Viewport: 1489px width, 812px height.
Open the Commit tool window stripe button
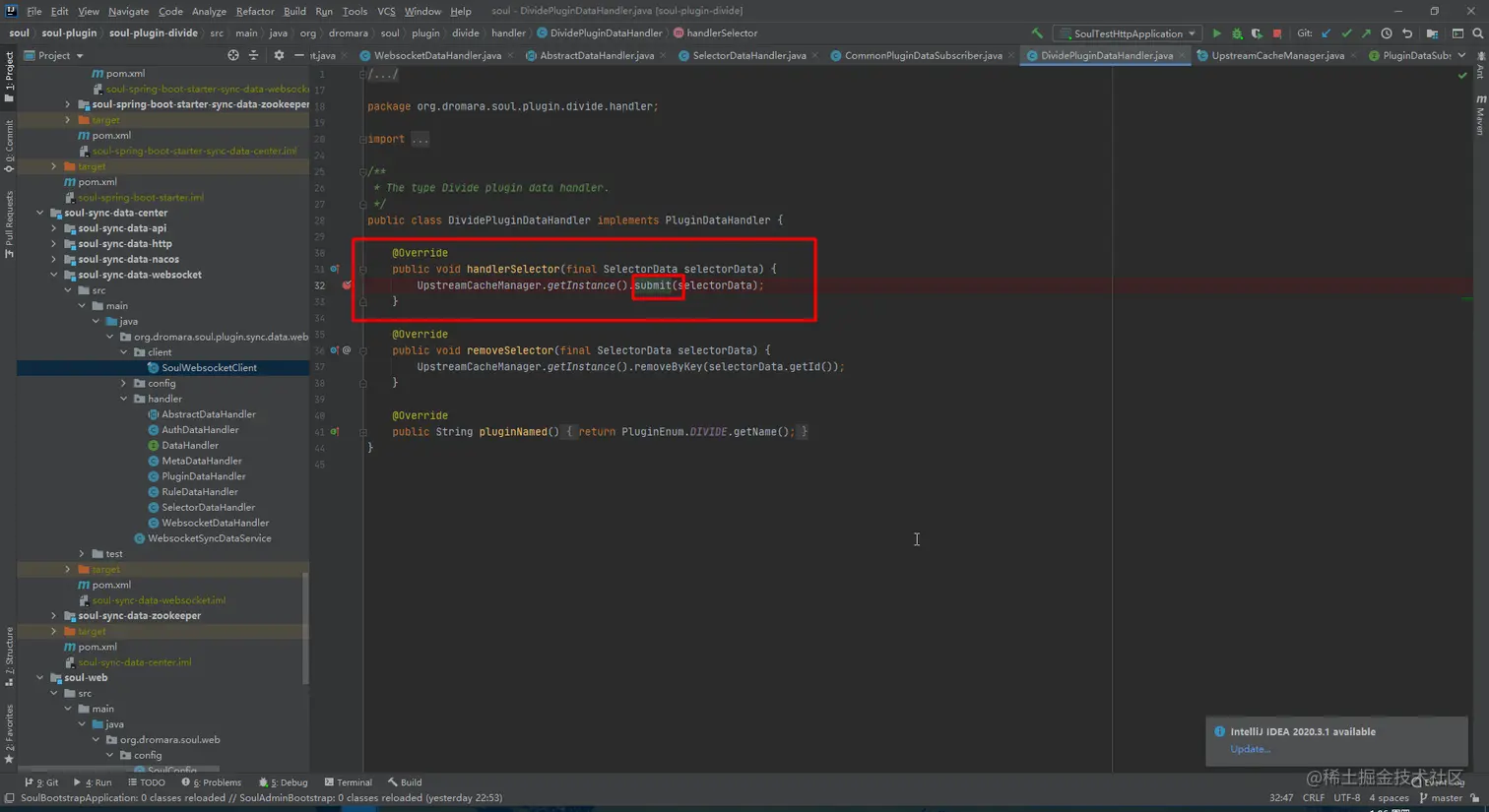click(9, 146)
